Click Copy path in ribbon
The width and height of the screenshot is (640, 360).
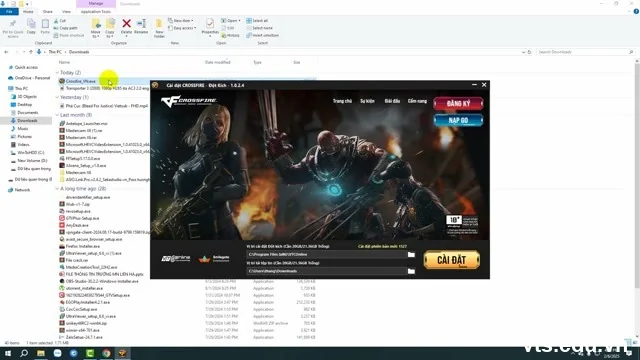click(x=65, y=28)
